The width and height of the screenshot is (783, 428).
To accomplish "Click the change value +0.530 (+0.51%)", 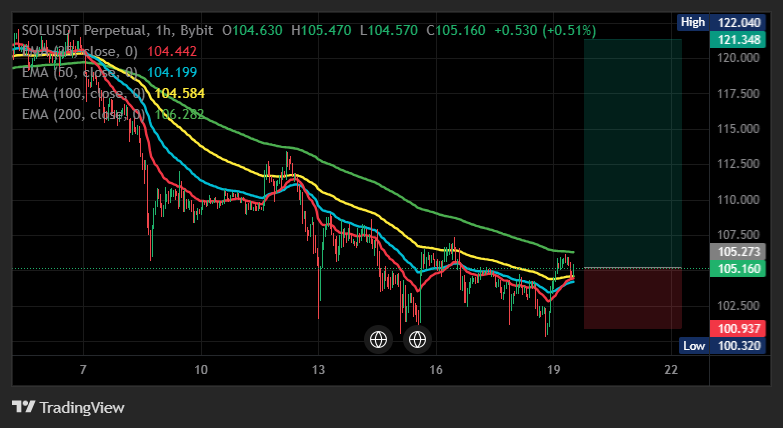I will click(545, 30).
